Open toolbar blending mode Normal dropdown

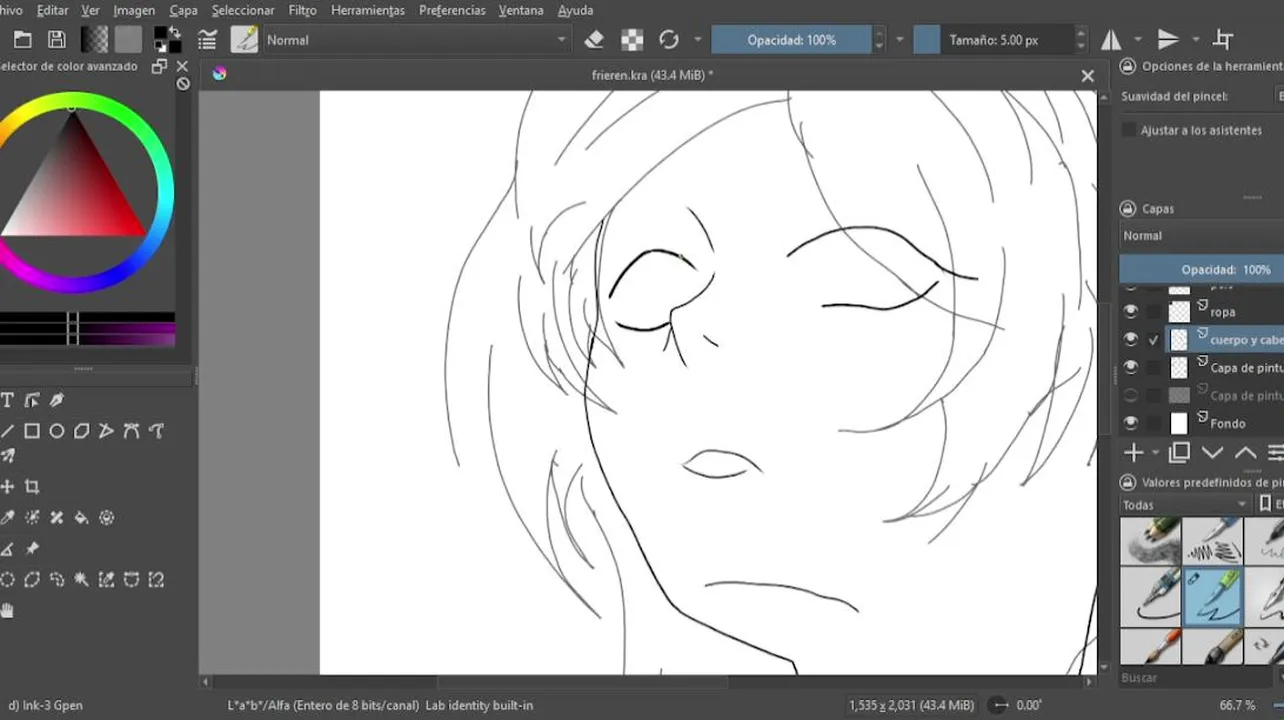pos(417,40)
